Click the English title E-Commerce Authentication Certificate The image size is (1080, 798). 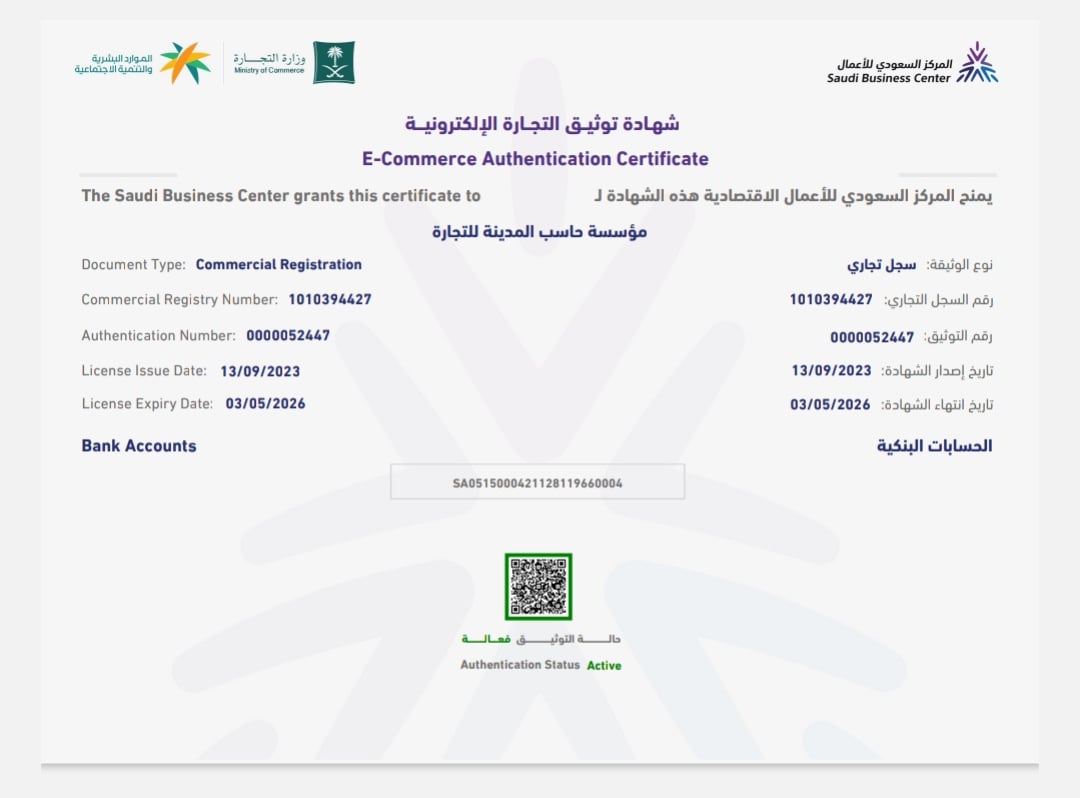535,159
